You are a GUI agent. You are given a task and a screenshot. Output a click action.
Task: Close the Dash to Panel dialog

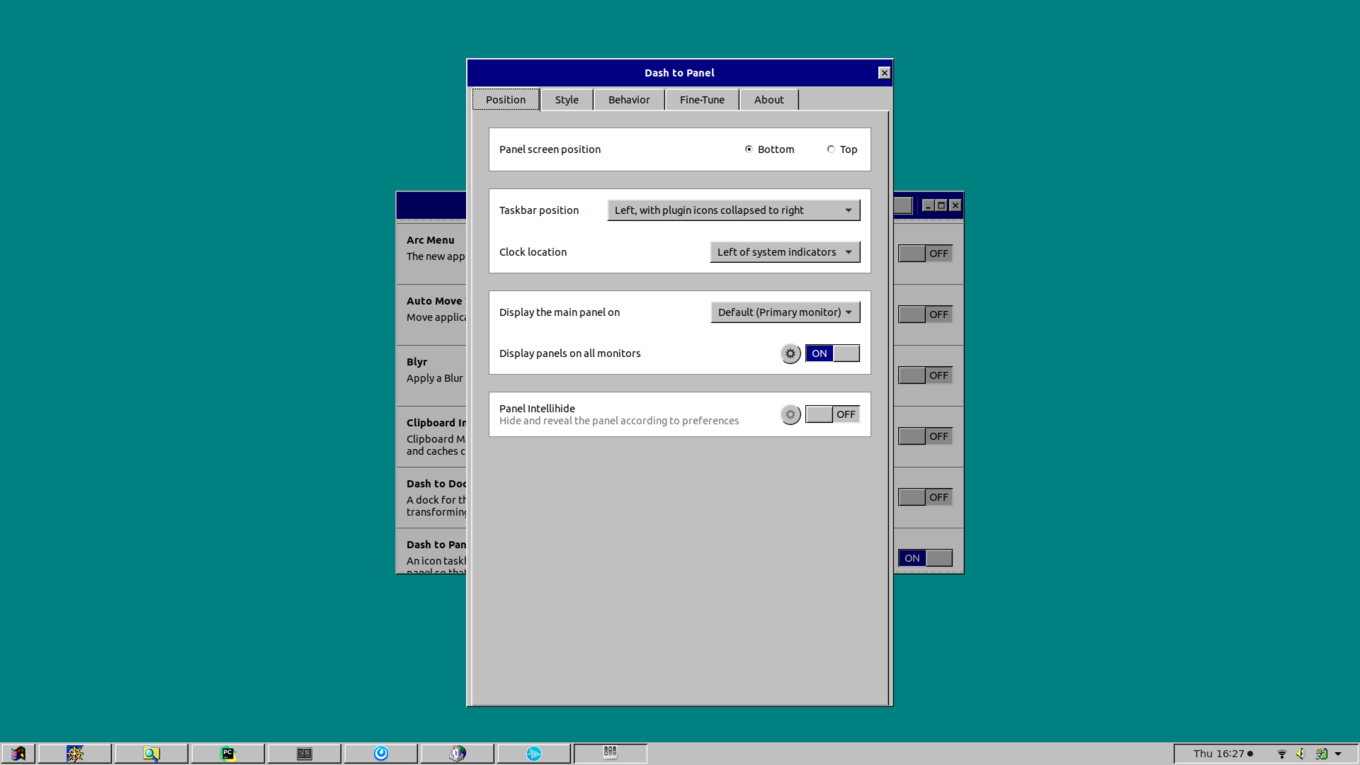(884, 73)
